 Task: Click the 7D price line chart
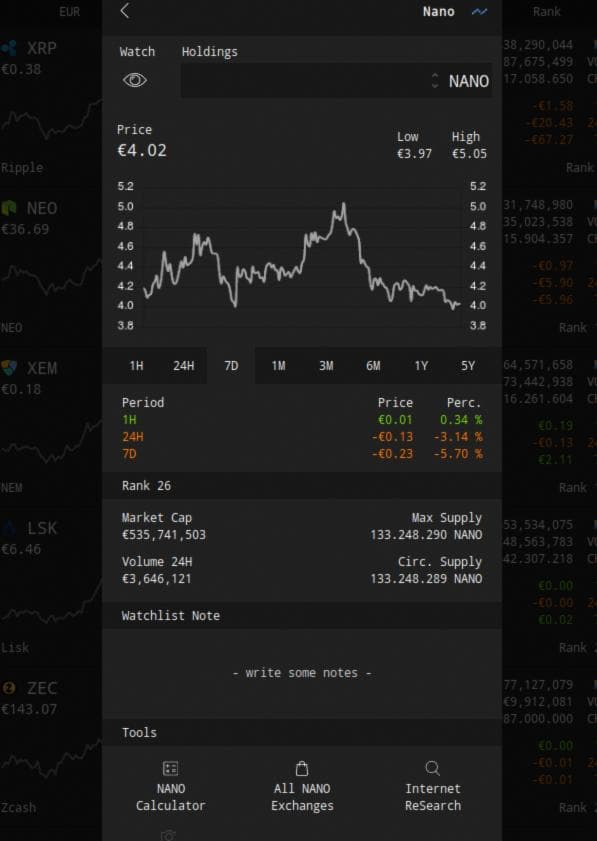301,256
